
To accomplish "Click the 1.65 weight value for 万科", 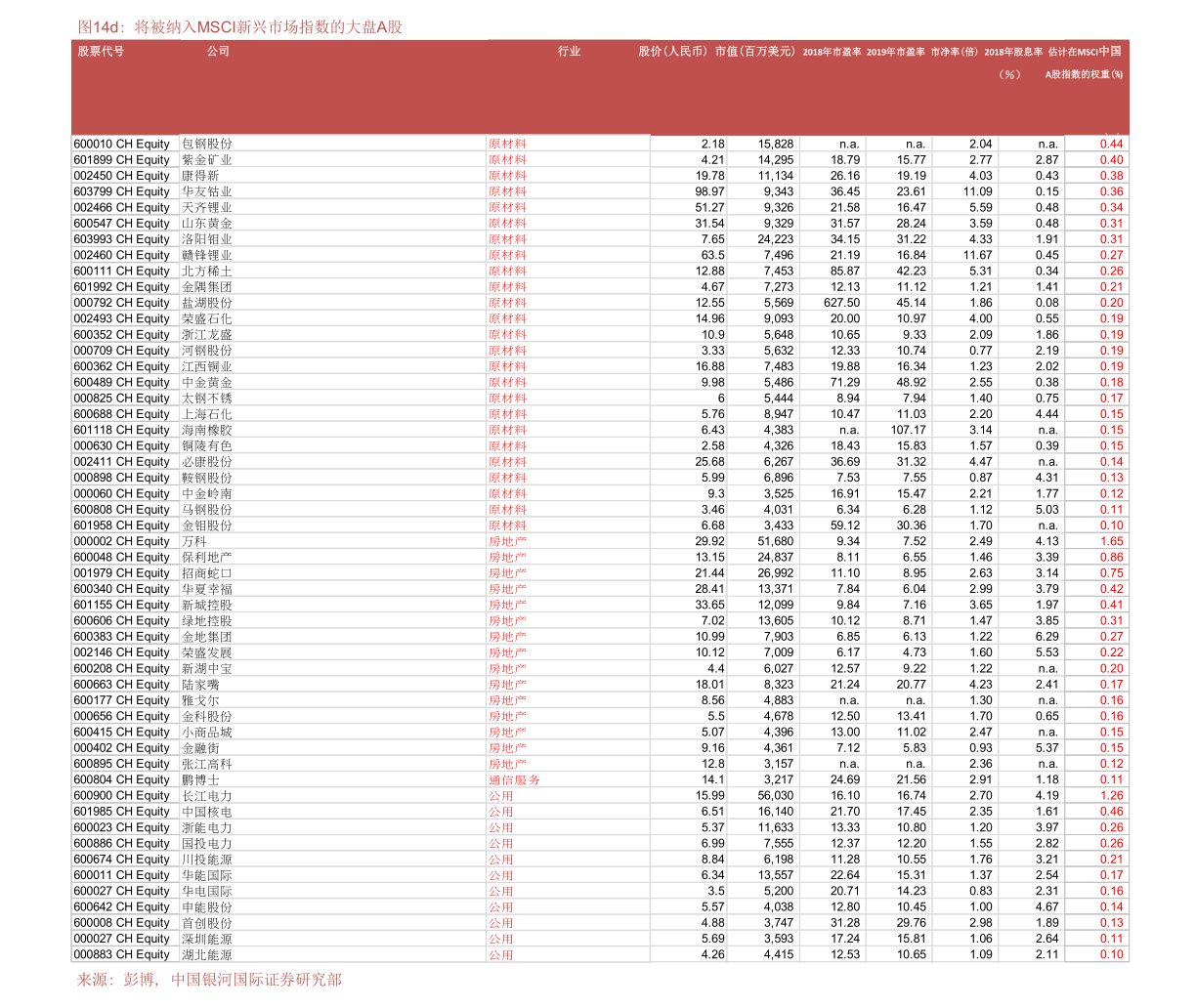I will point(1112,541).
